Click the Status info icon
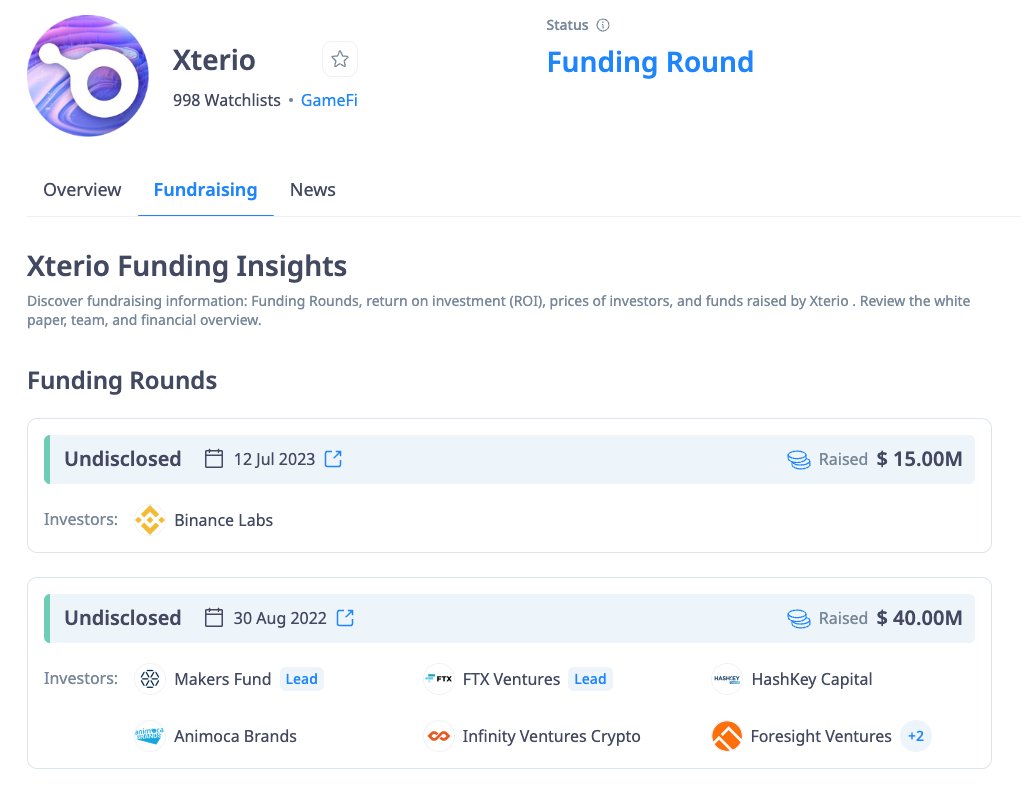This screenshot has width=1021, height=795. click(603, 25)
